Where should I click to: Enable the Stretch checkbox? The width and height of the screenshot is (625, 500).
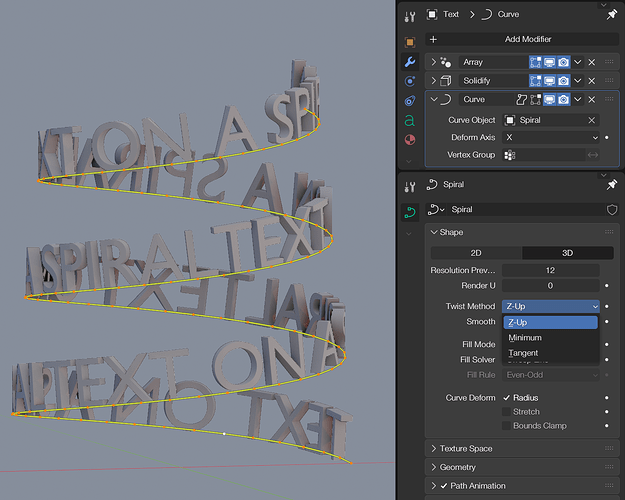pos(507,412)
